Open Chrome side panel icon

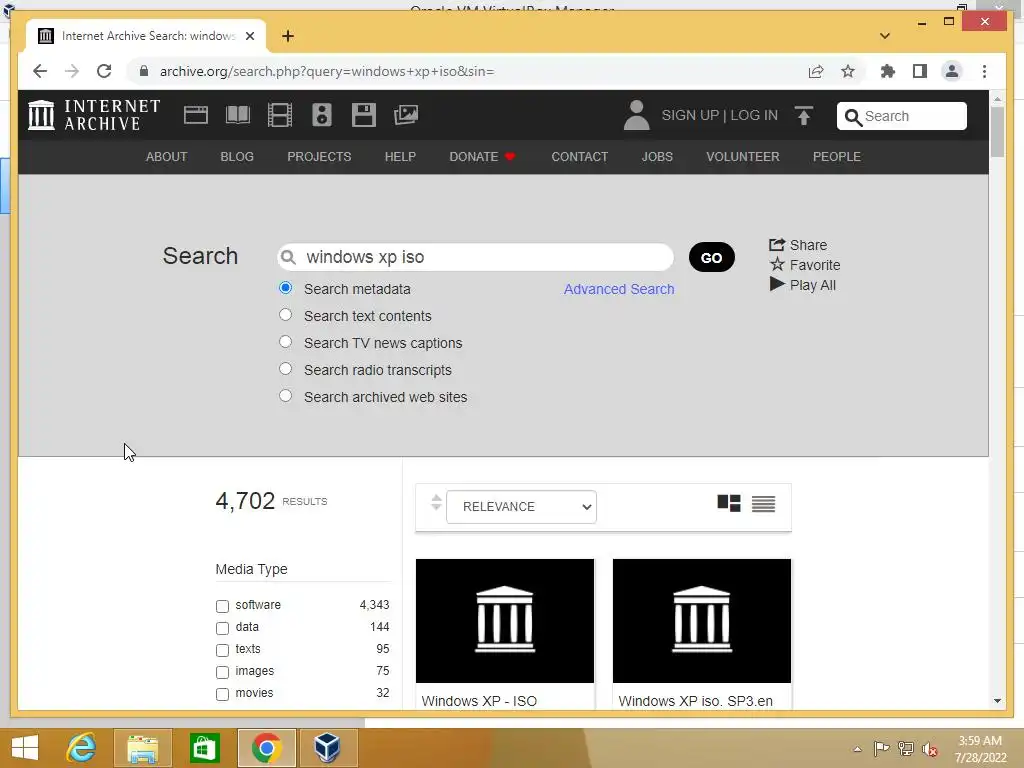pos(920,71)
